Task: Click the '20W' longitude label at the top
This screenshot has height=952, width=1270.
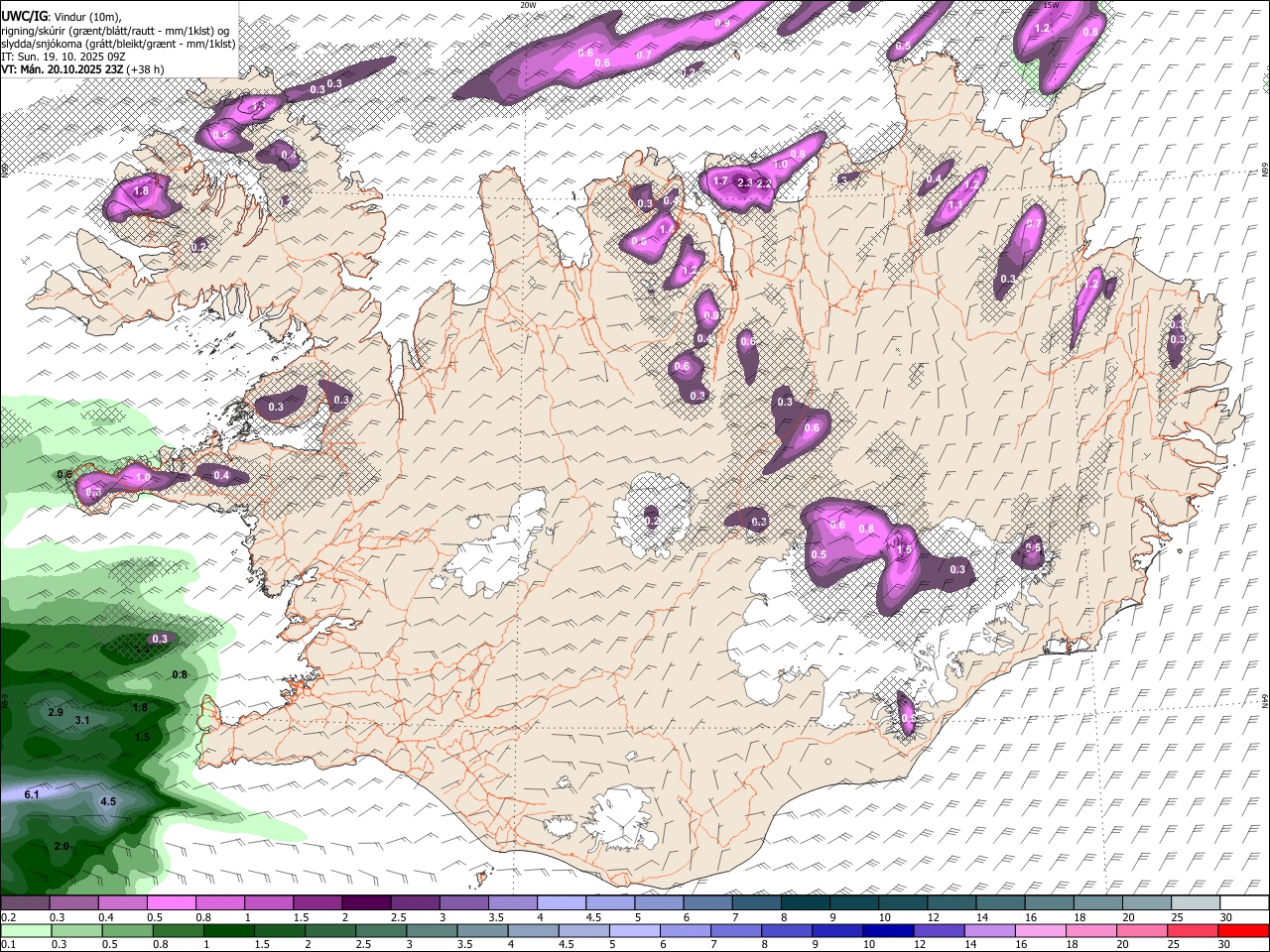Action: pos(528,5)
